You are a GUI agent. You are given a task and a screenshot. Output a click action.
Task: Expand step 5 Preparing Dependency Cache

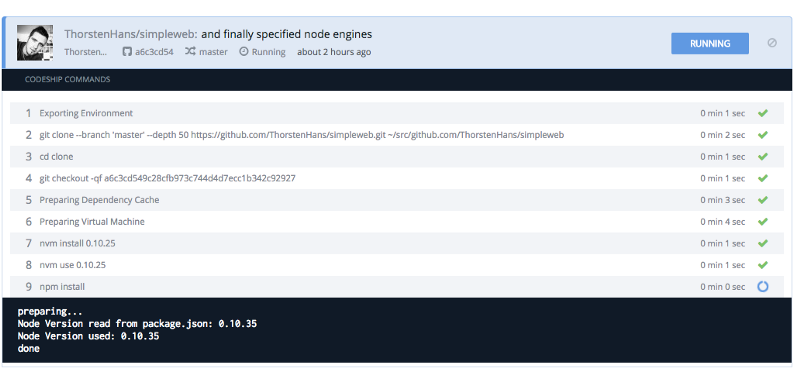coord(397,200)
